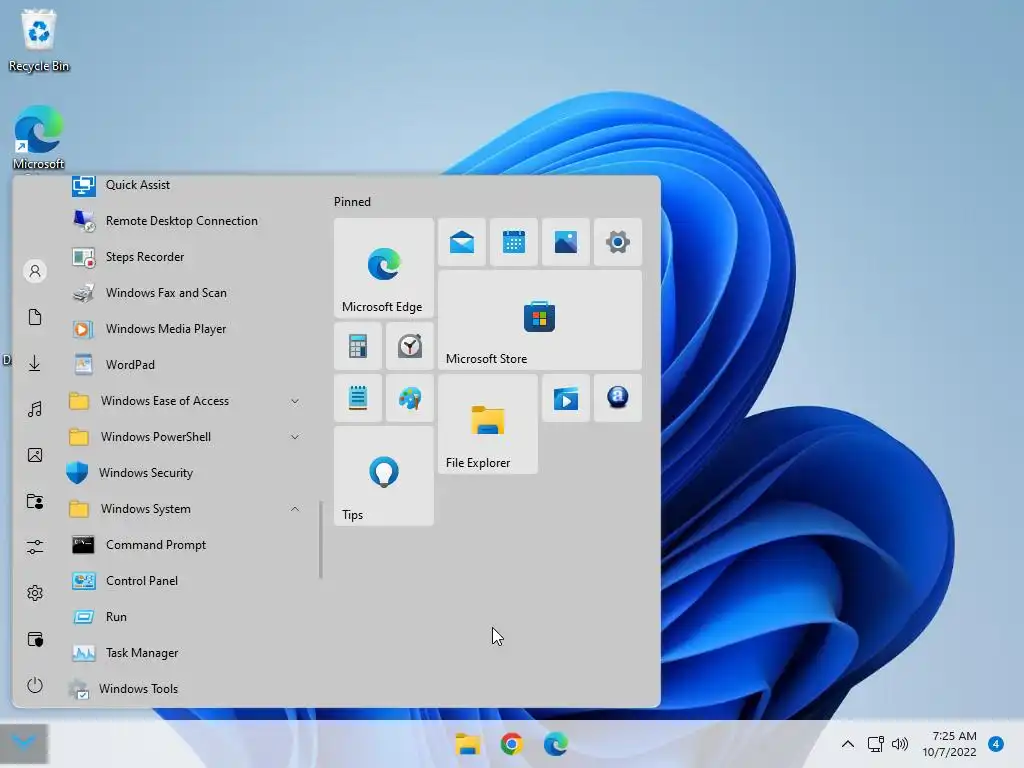1024x768 pixels.
Task: Open the Movies & TV pinned tile
Action: 566,398
